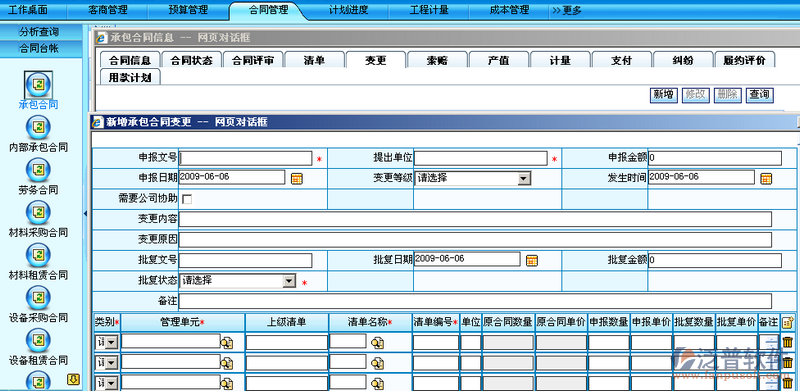Open the 劳务合同 sidebar icon
This screenshot has height=391, width=800.
point(38,169)
